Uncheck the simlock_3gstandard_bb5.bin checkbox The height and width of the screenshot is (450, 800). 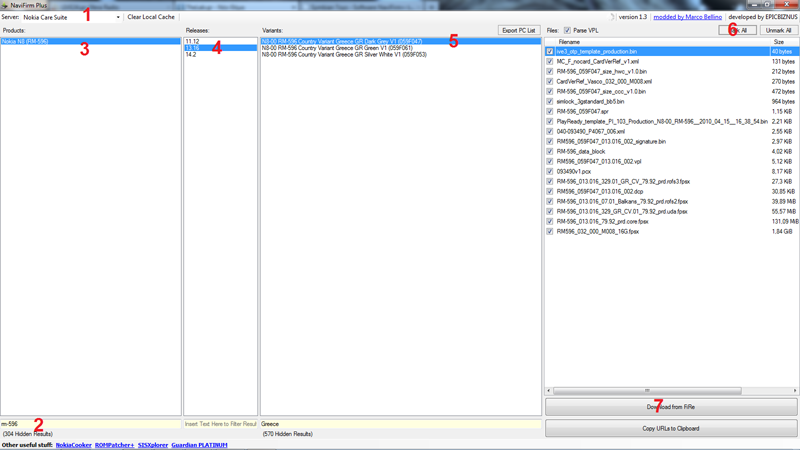[549, 102]
